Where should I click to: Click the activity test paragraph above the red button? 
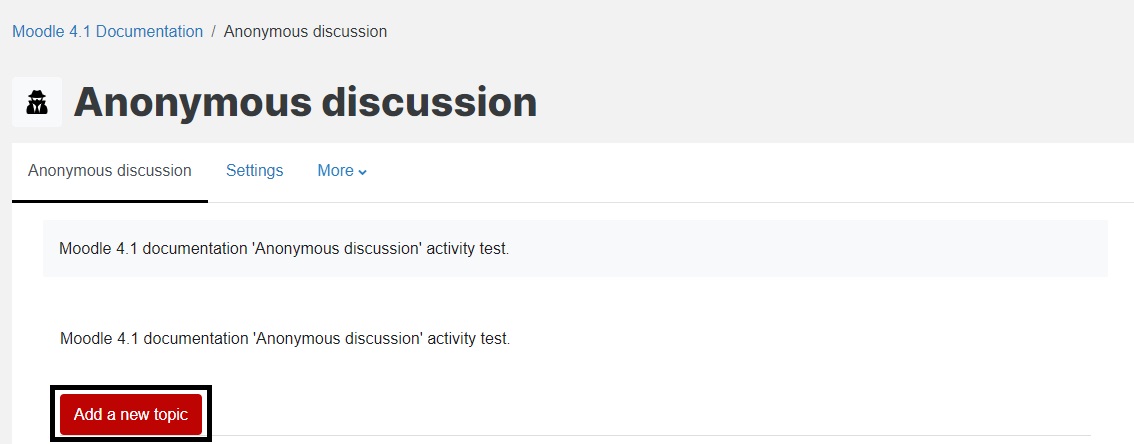click(x=285, y=338)
